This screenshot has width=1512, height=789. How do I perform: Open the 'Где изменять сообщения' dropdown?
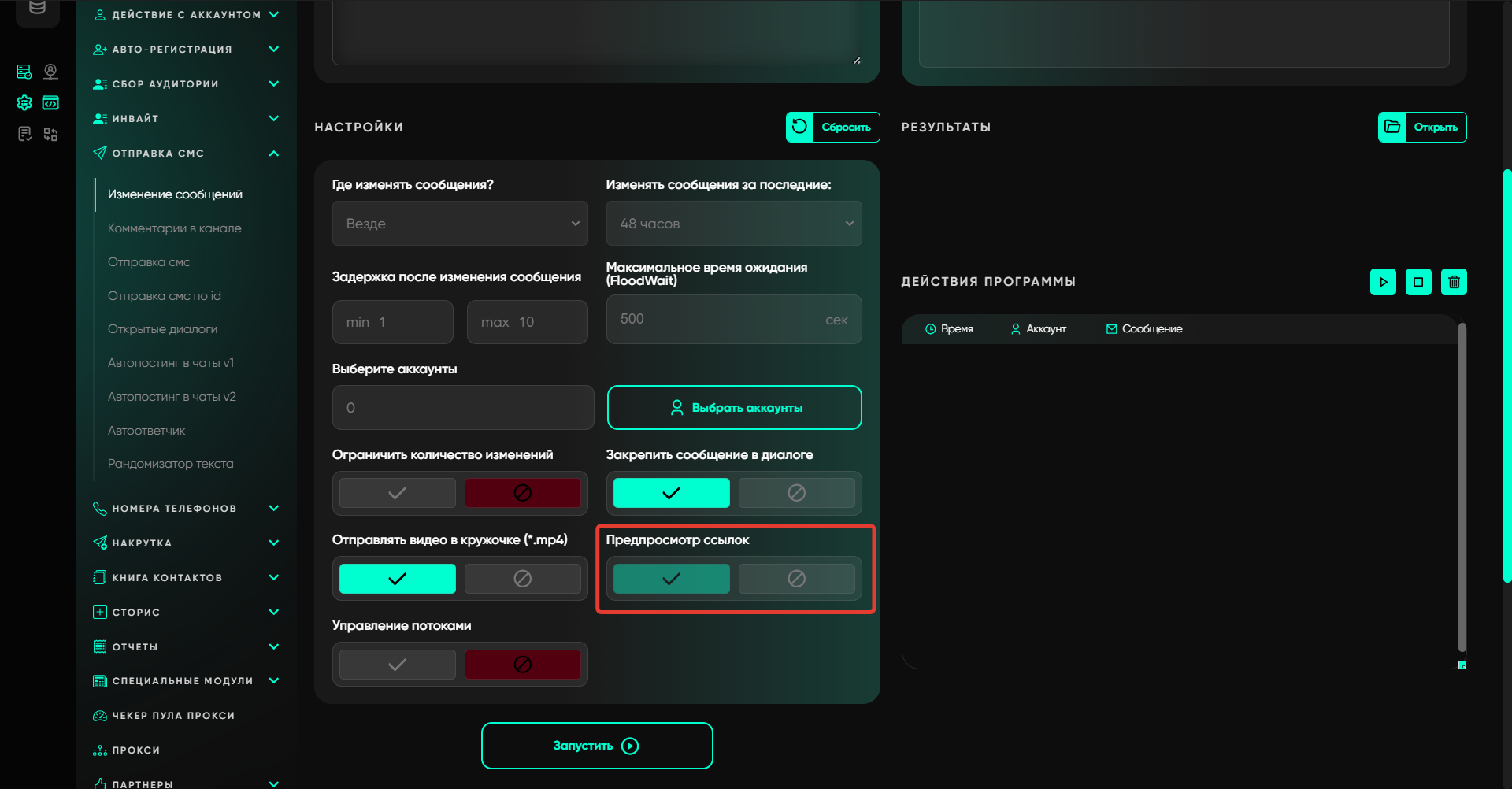(460, 224)
